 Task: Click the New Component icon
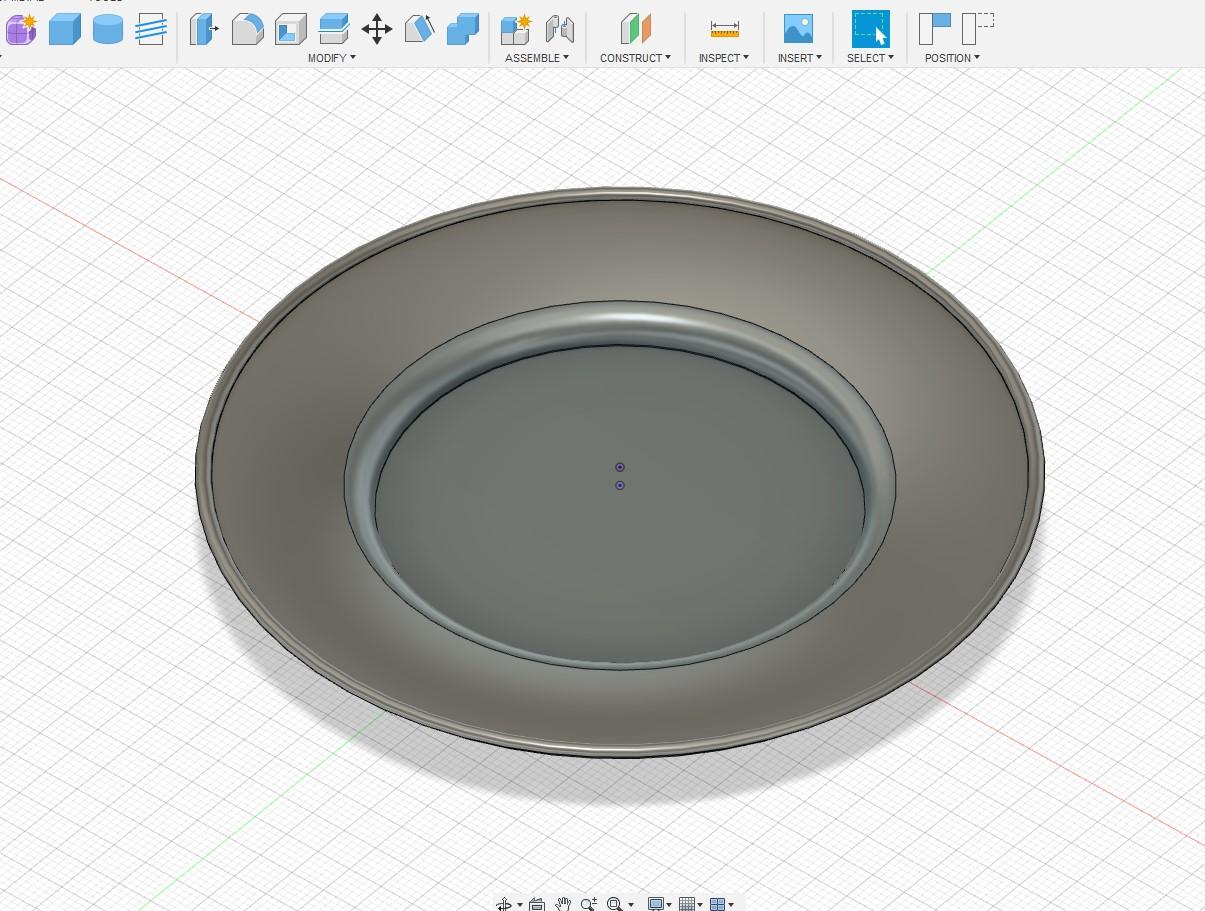tap(515, 29)
